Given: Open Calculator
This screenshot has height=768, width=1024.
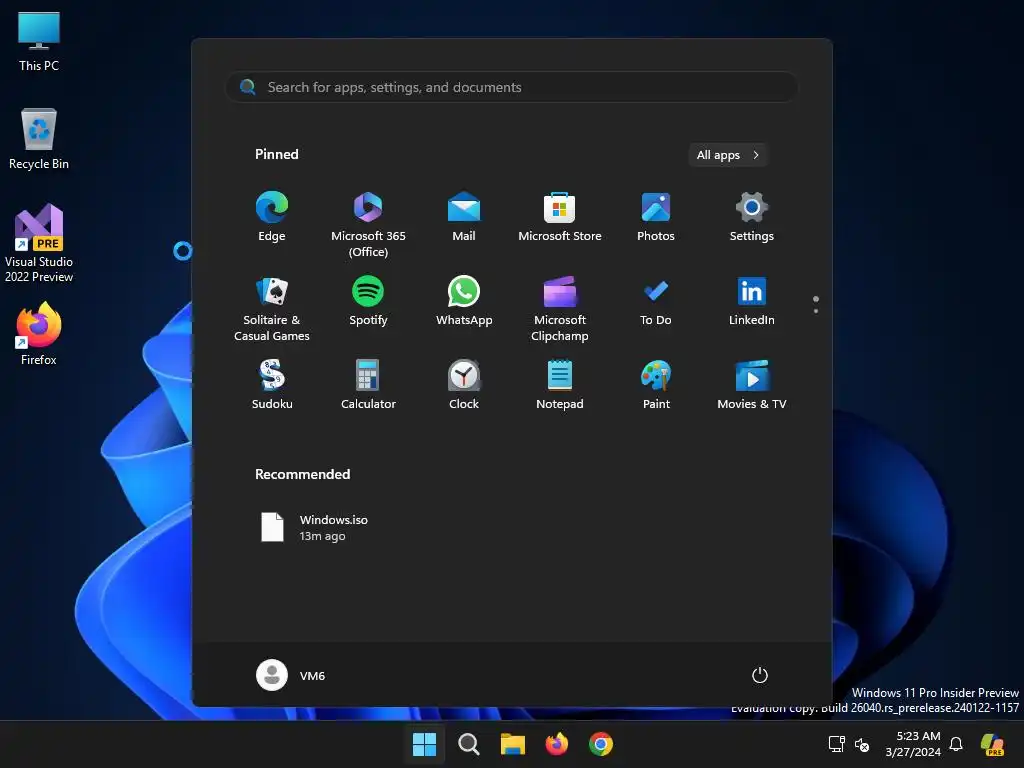Looking at the screenshot, I should 368,385.
